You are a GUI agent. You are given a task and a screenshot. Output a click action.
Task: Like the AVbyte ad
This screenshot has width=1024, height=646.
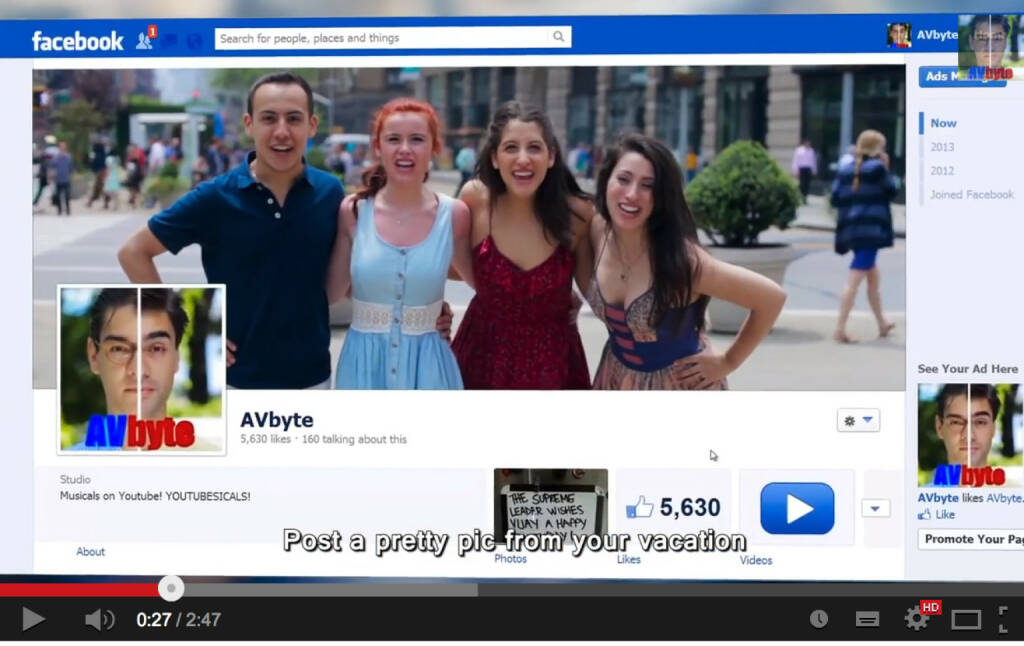[x=936, y=515]
